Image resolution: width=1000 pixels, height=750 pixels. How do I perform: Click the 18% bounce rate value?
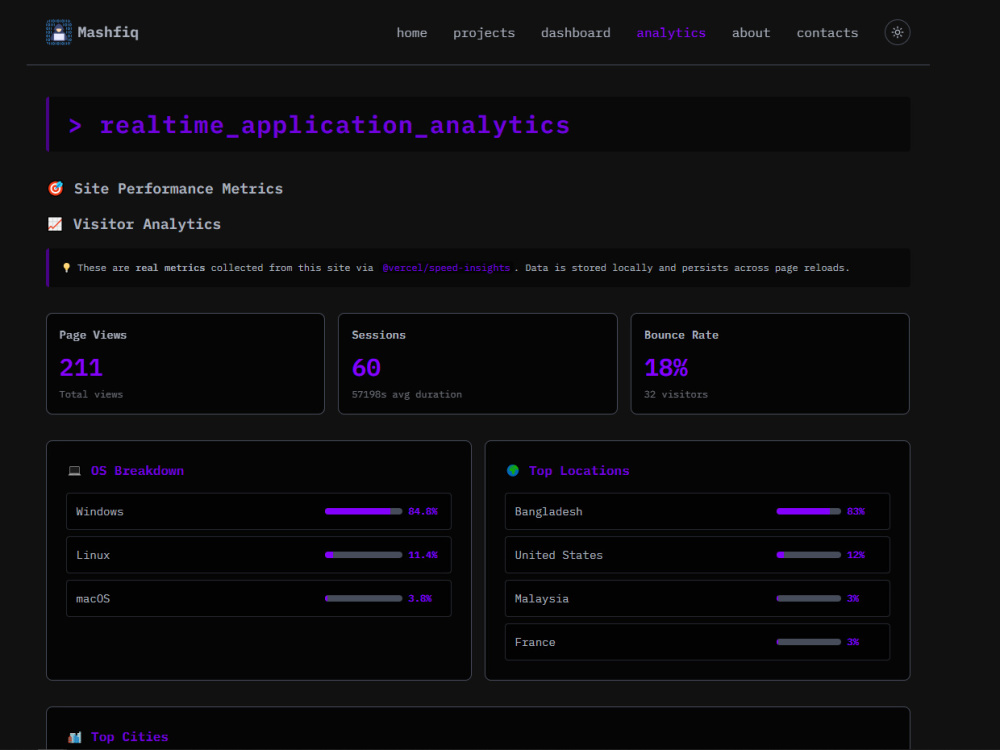[x=666, y=368]
